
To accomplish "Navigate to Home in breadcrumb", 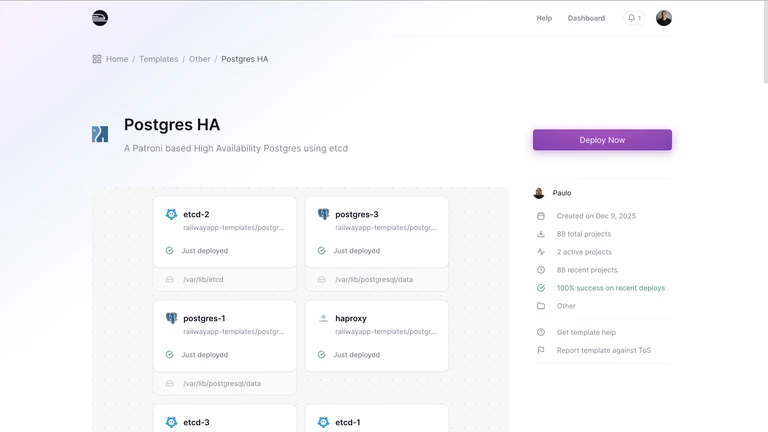I will (117, 59).
